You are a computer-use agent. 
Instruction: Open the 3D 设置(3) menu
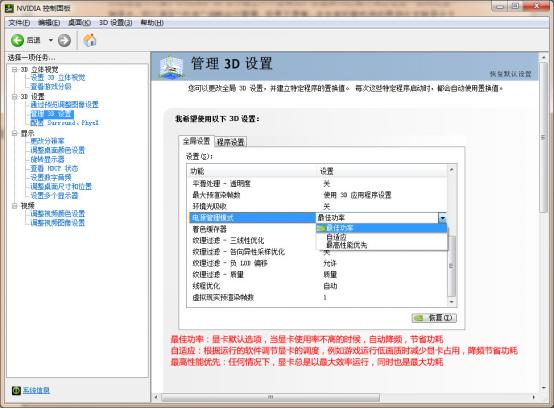point(116,23)
